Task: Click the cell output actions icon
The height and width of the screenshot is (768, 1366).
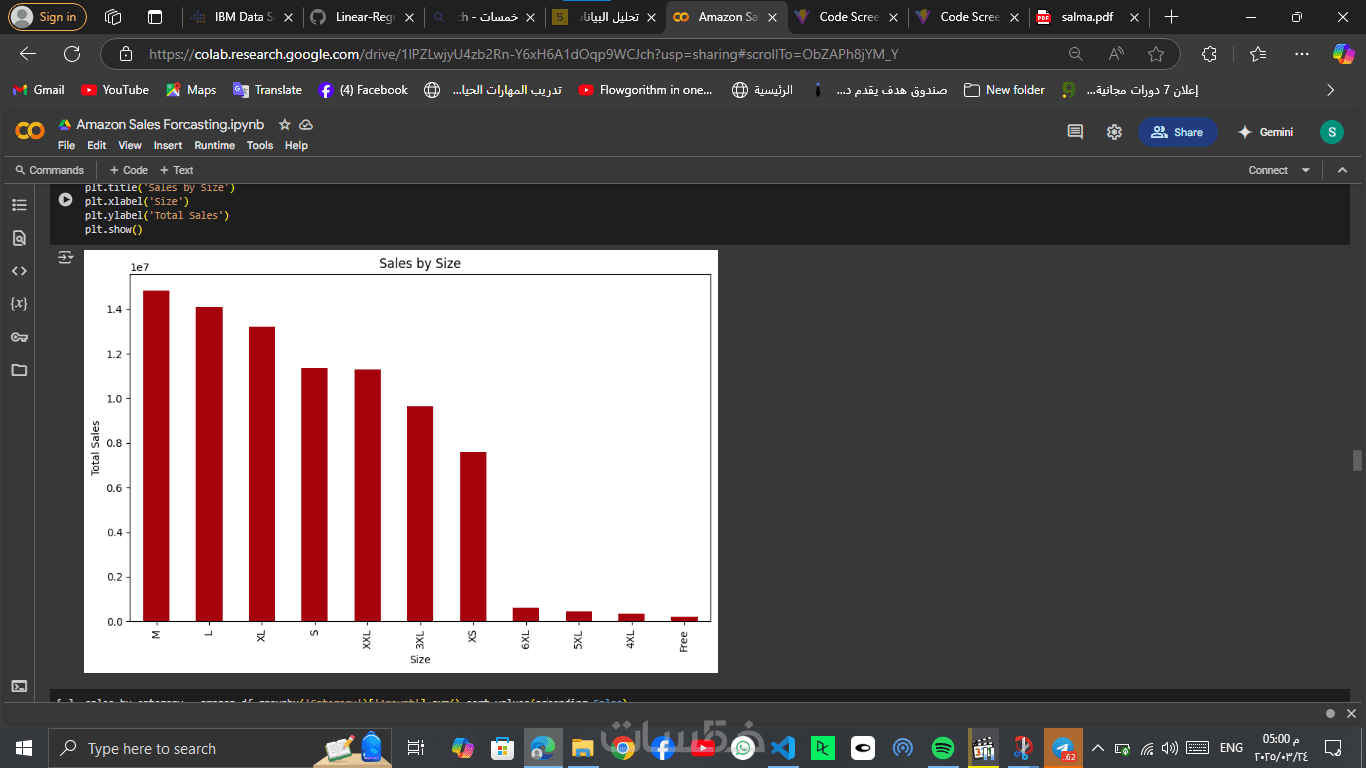Action: click(65, 258)
